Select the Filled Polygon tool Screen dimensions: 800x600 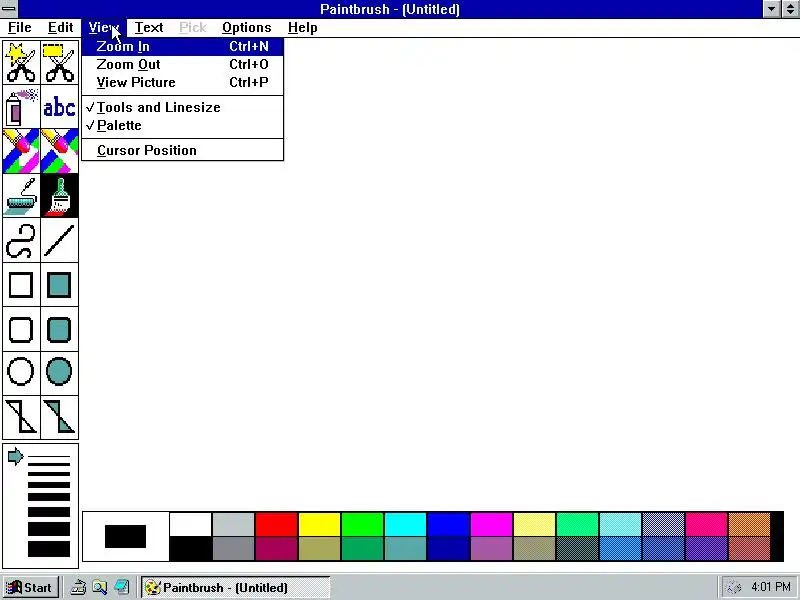tap(60, 417)
